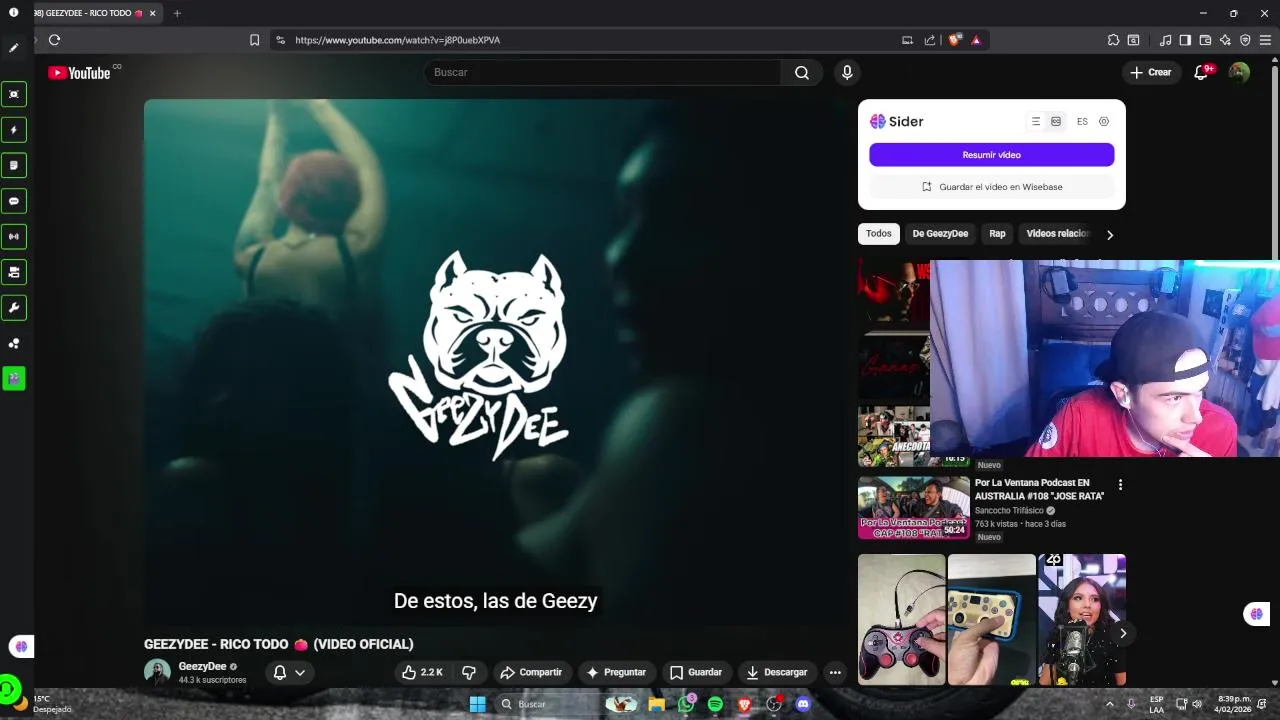1280x720 pixels.
Task: Select the pencil tool in left sidebar
Action: 14,48
